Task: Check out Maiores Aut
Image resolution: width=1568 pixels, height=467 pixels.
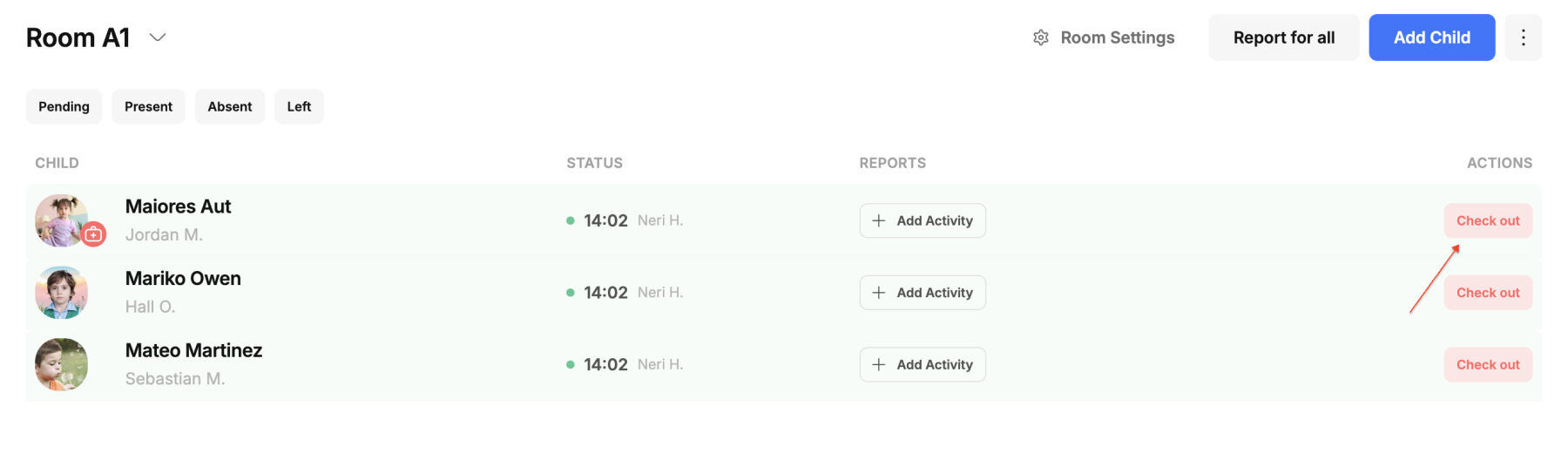Action: [1488, 220]
